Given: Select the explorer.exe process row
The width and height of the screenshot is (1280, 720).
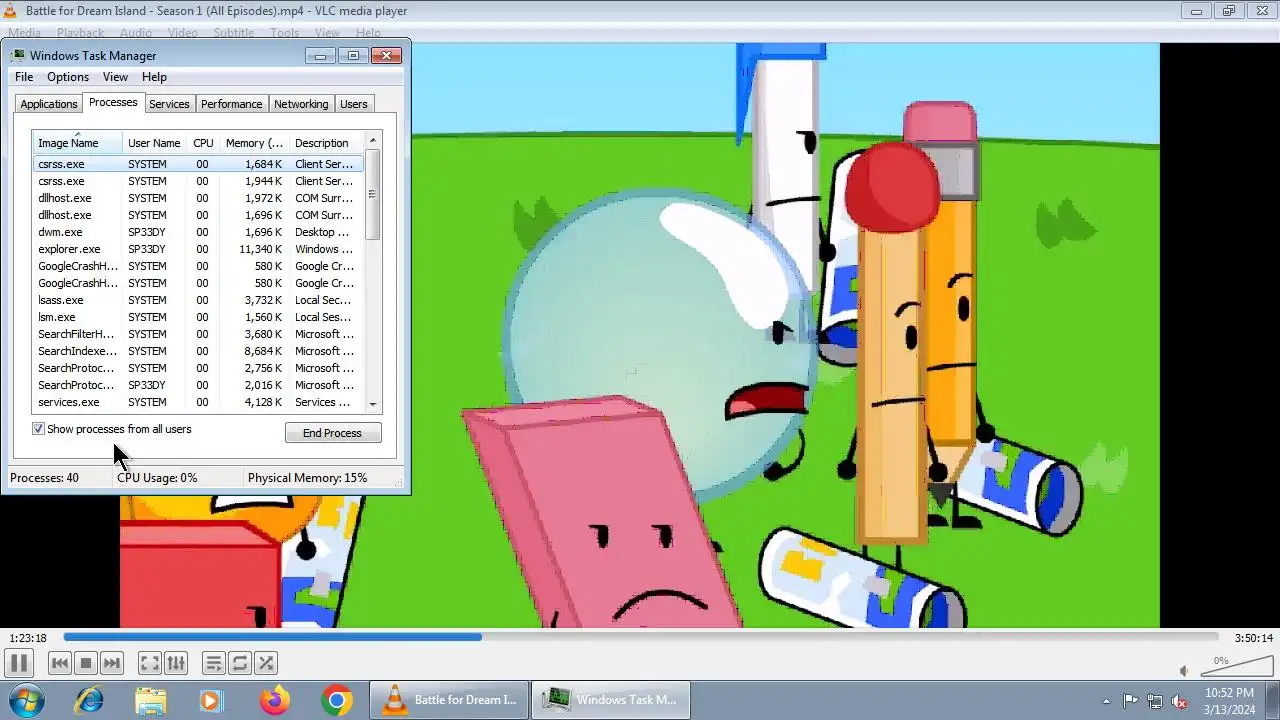Looking at the screenshot, I should [198, 249].
